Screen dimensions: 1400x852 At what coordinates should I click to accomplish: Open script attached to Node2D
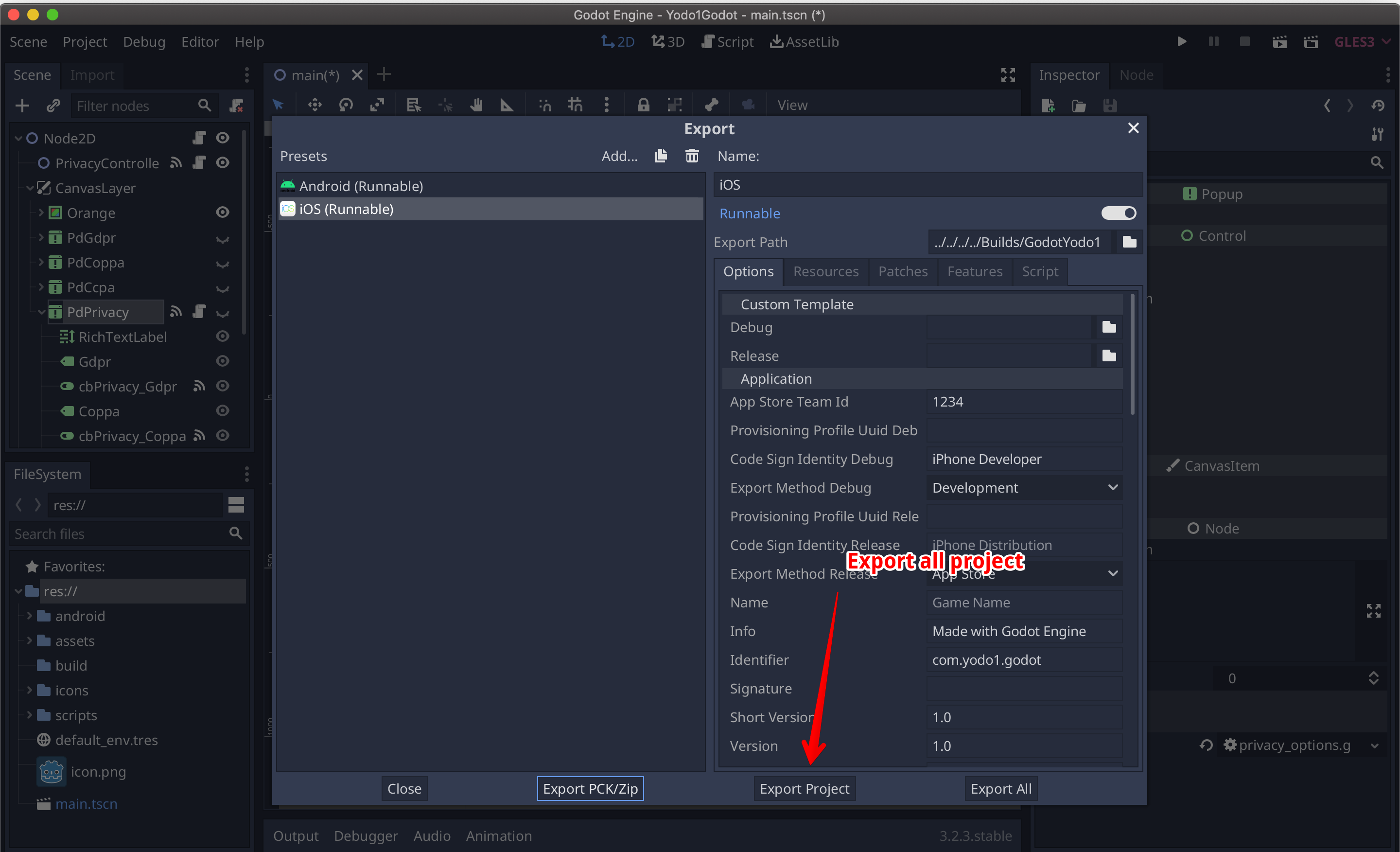pos(199,138)
